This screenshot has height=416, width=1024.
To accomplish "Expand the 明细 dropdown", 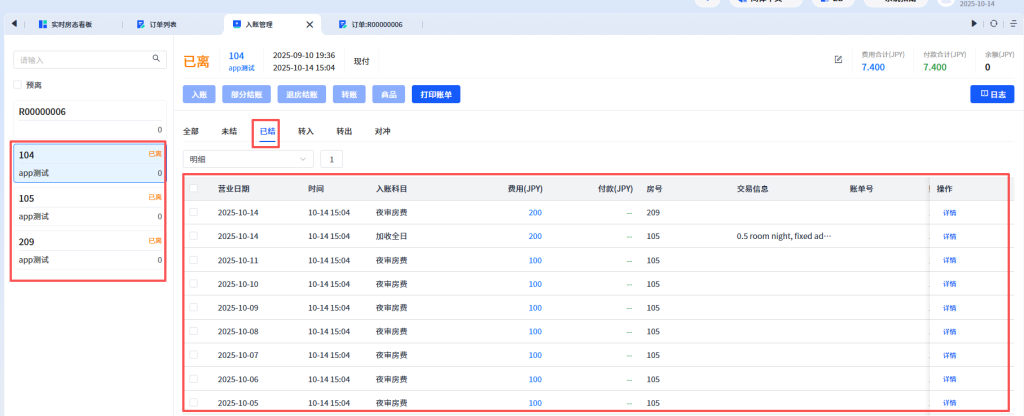I will coord(248,158).
